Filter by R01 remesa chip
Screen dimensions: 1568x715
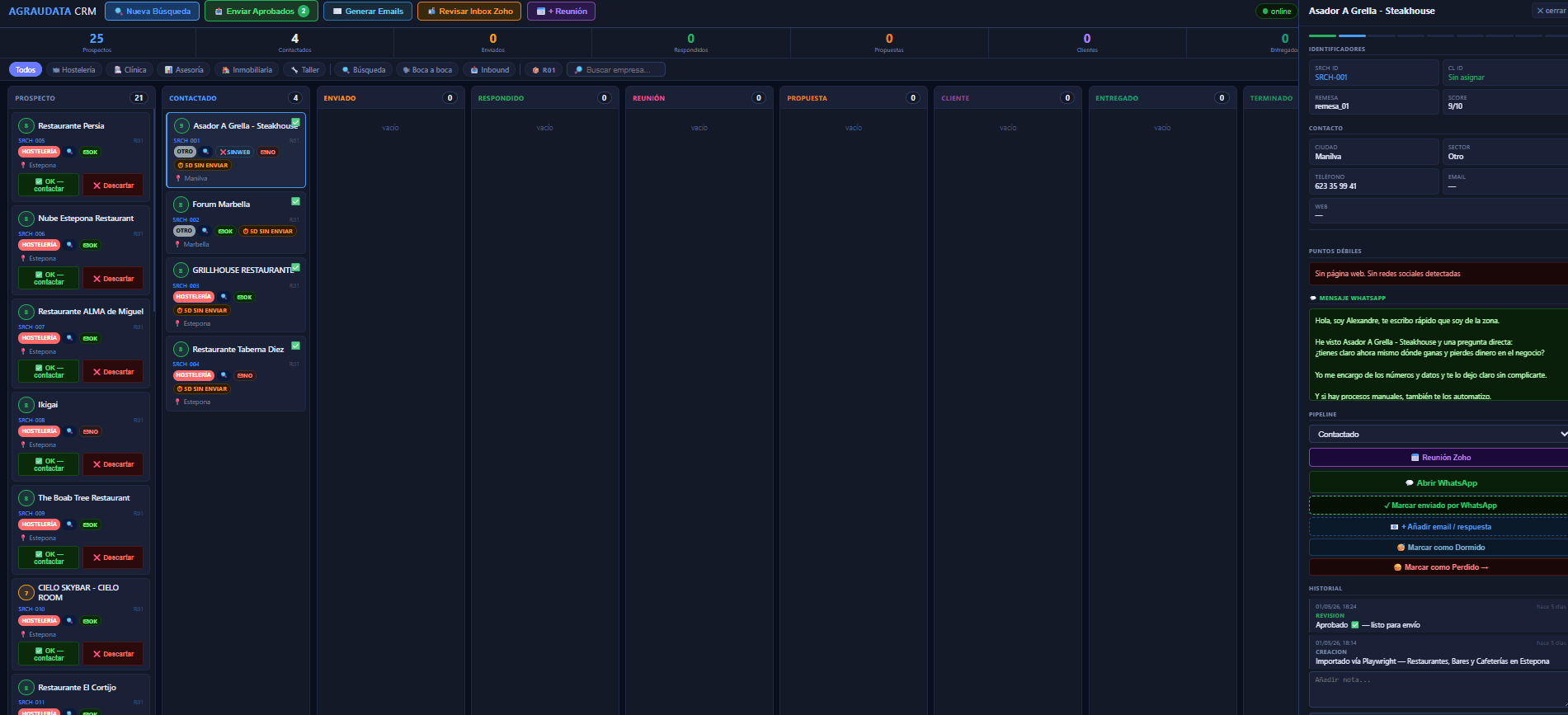coord(544,70)
